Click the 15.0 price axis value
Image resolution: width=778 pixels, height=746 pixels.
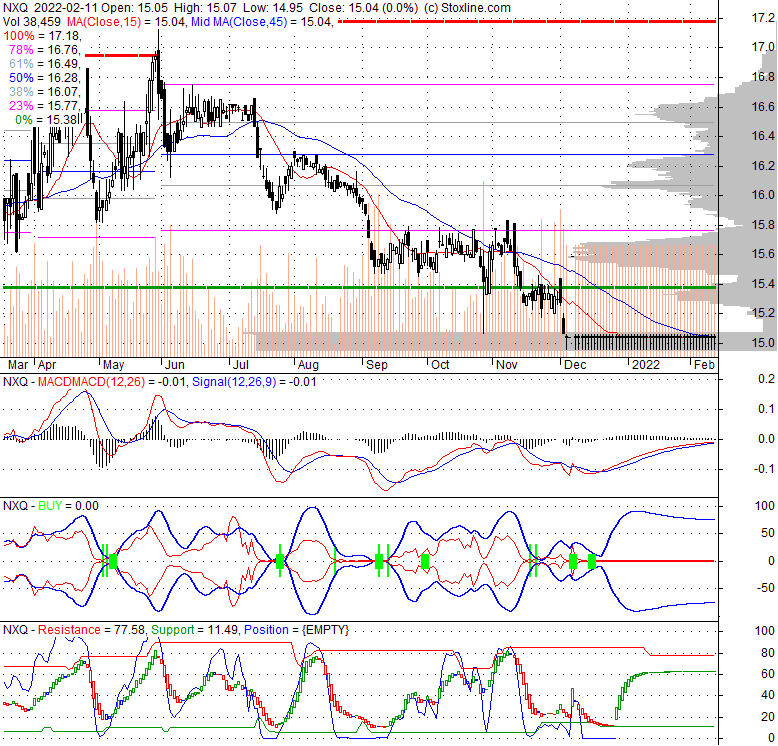tap(763, 343)
